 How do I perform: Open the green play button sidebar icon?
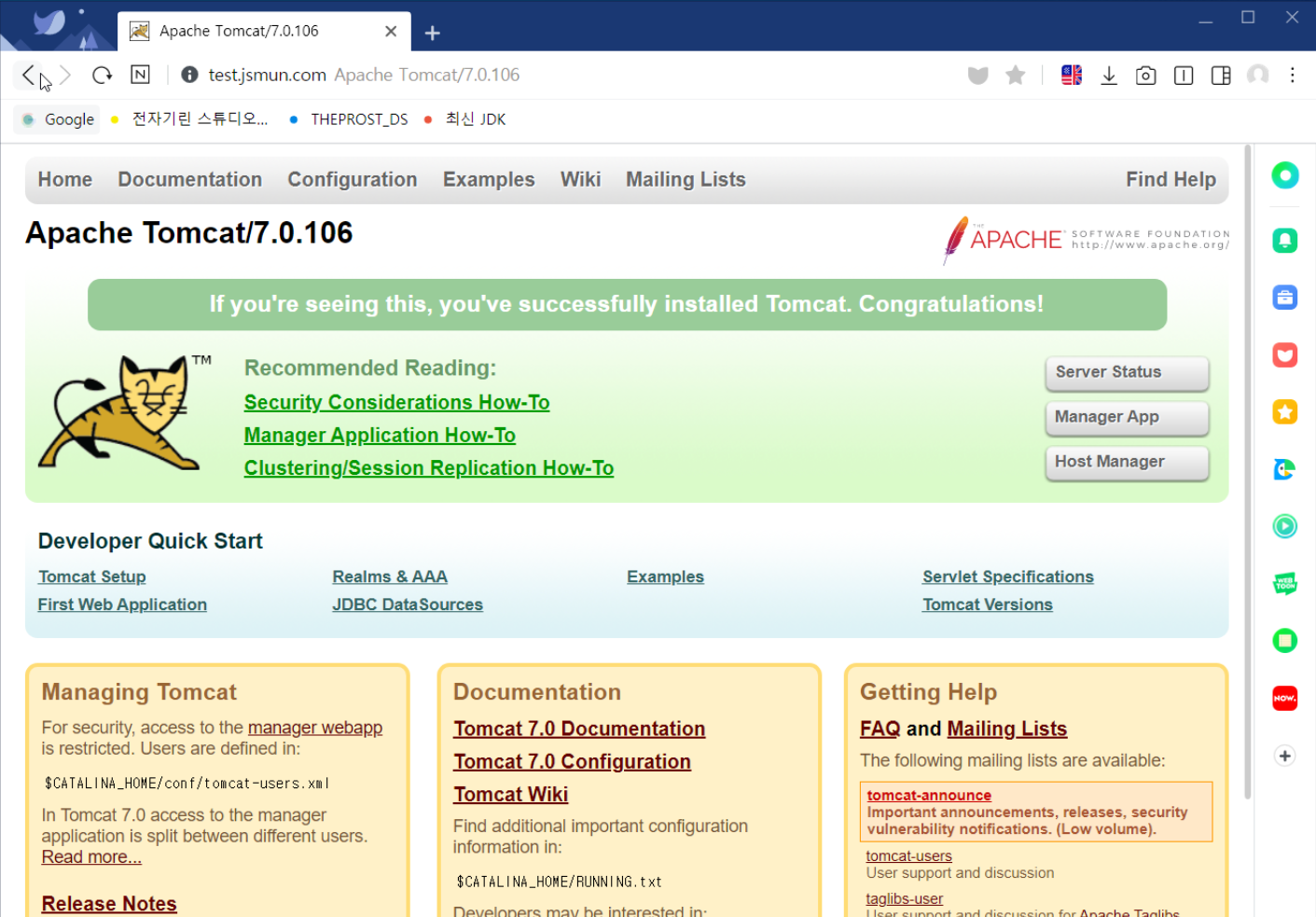pos(1285,526)
